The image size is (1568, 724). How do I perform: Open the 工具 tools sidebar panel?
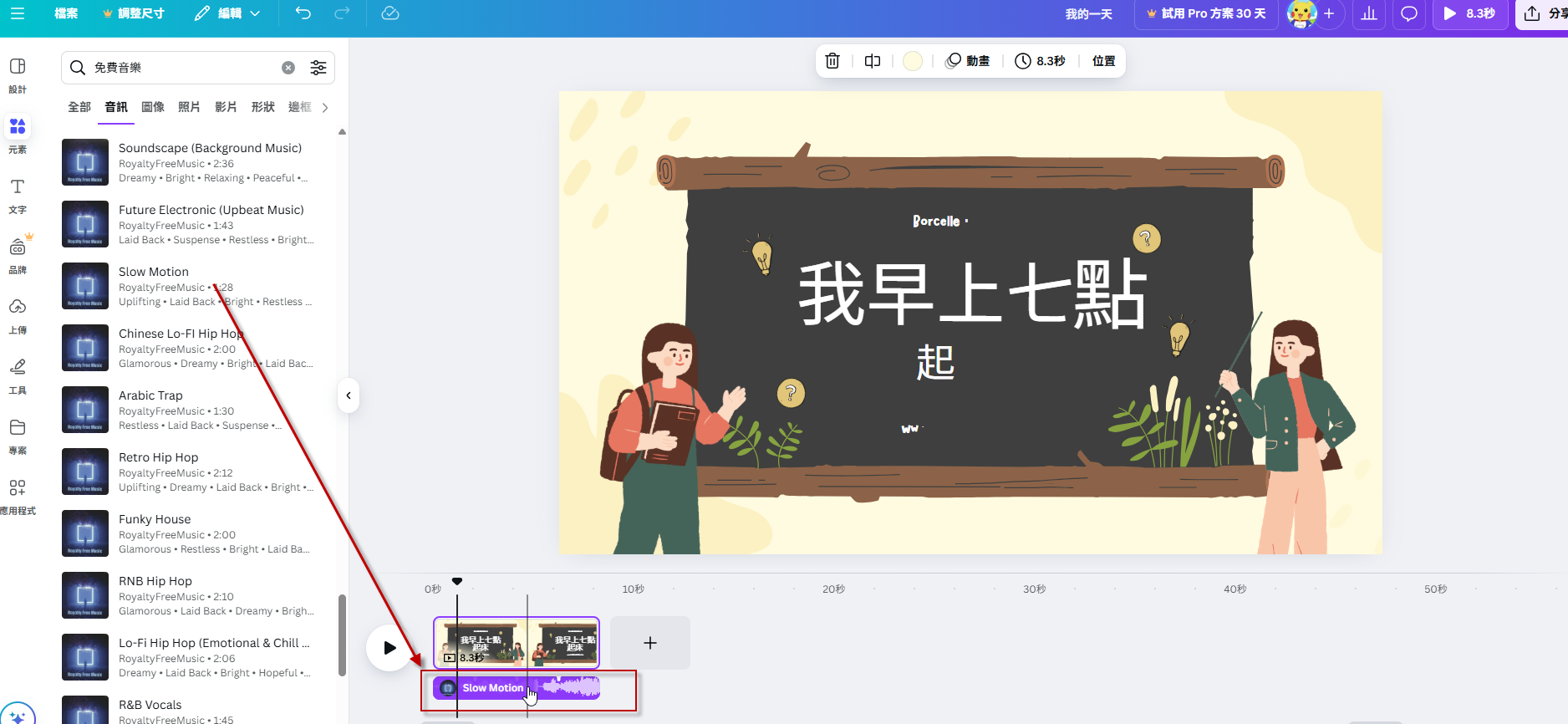pyautogui.click(x=18, y=376)
